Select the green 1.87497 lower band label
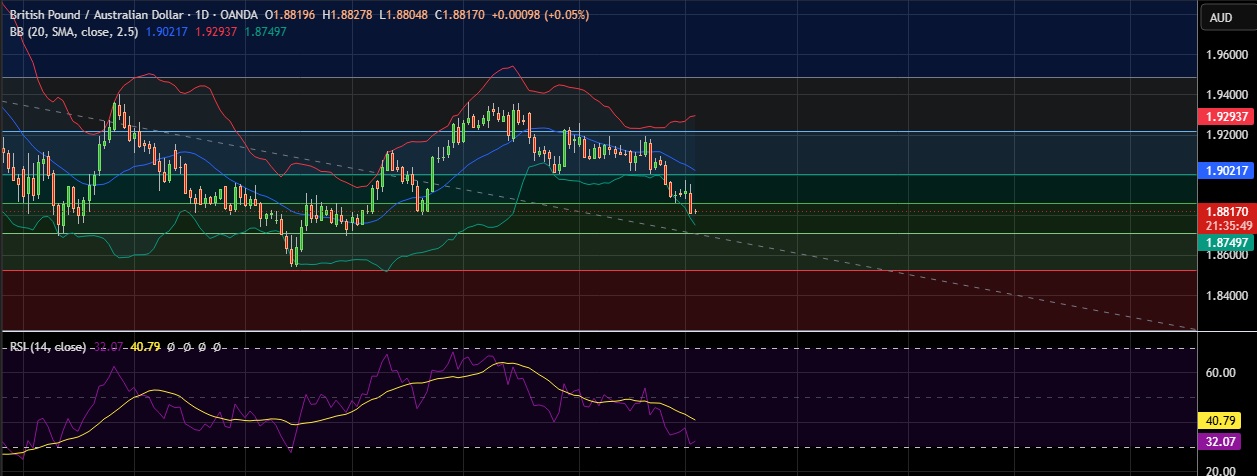 (x=1227, y=243)
